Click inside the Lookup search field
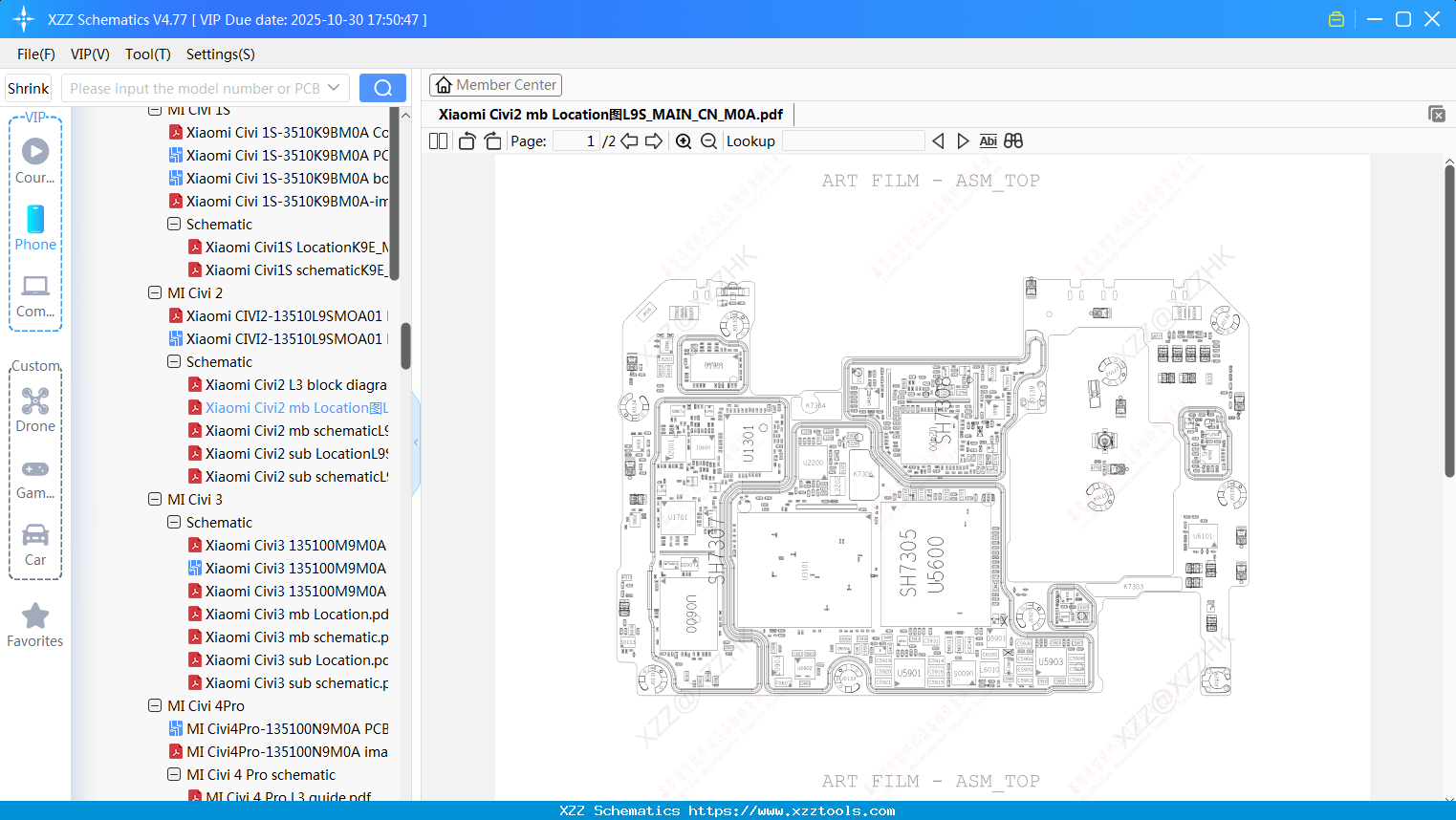The height and width of the screenshot is (820, 1456). coord(854,140)
